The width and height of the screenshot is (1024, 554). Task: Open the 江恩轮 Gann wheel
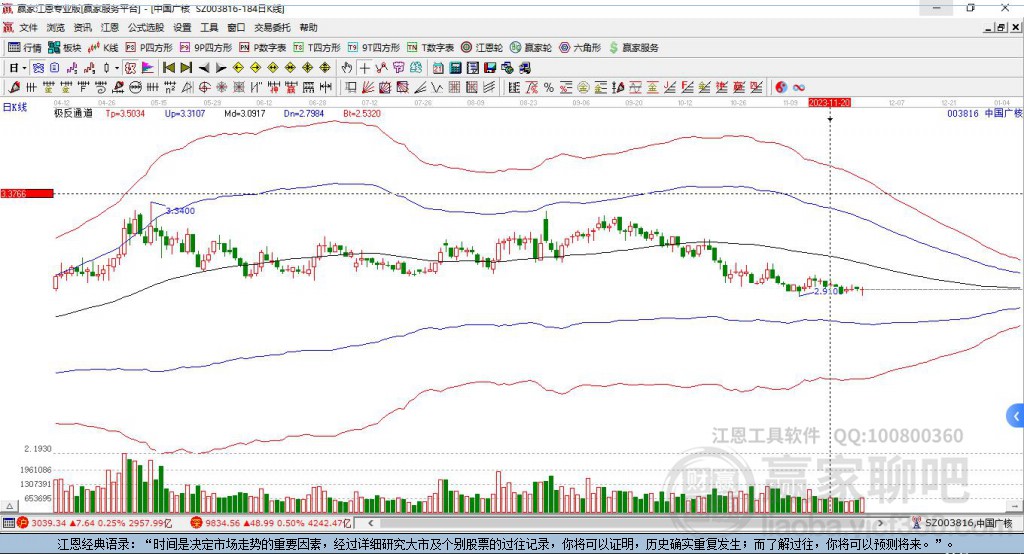coord(482,48)
